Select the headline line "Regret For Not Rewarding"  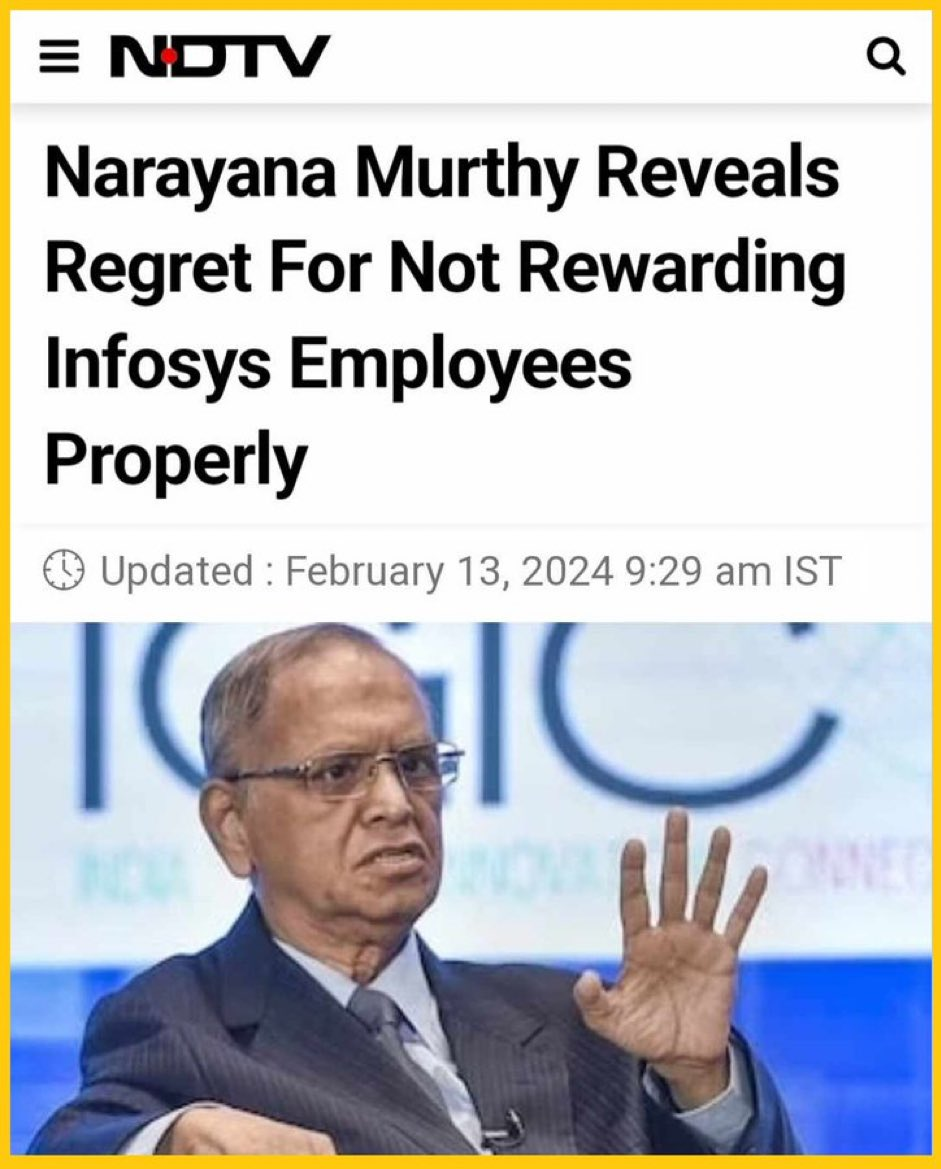tap(446, 268)
